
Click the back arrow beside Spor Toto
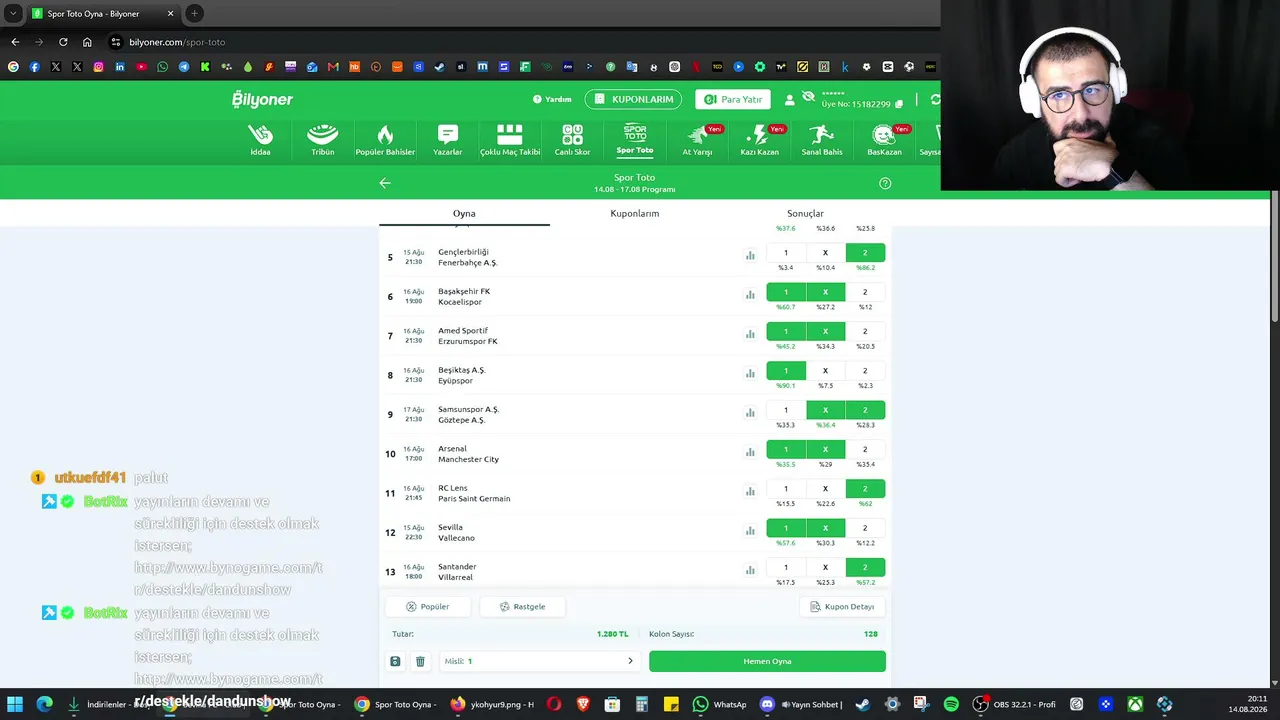coord(385,183)
